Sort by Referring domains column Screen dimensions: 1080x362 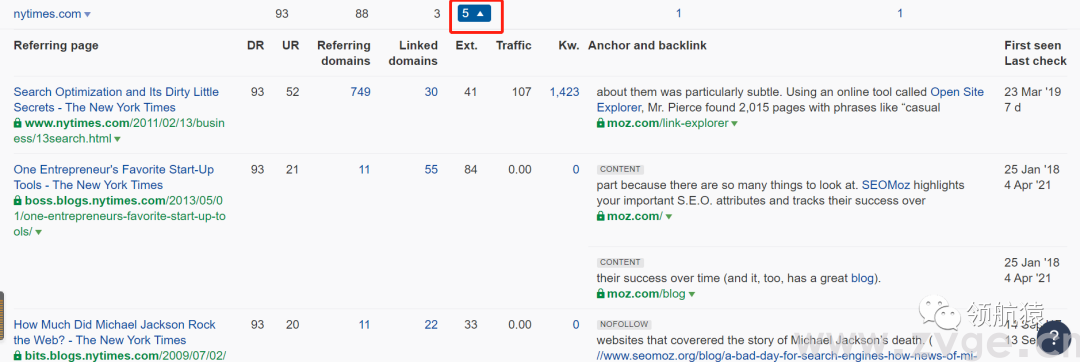(344, 53)
